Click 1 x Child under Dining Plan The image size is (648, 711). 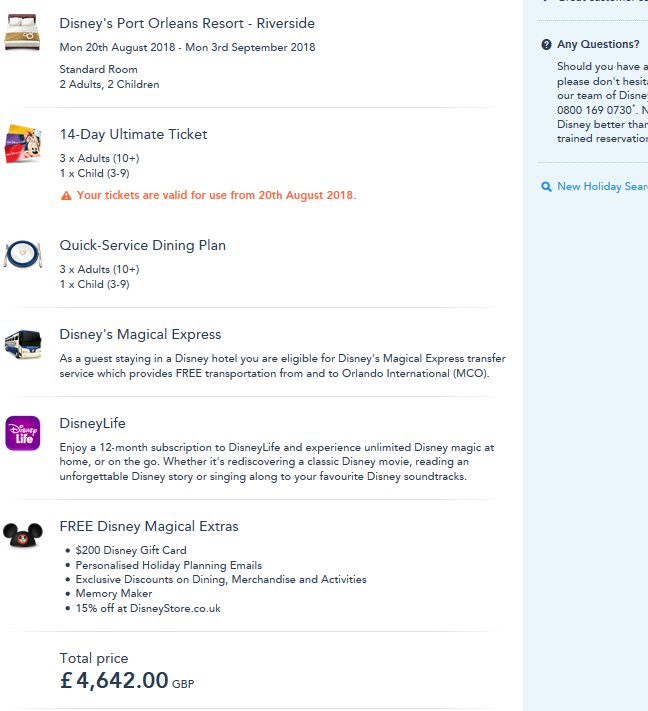(94, 284)
